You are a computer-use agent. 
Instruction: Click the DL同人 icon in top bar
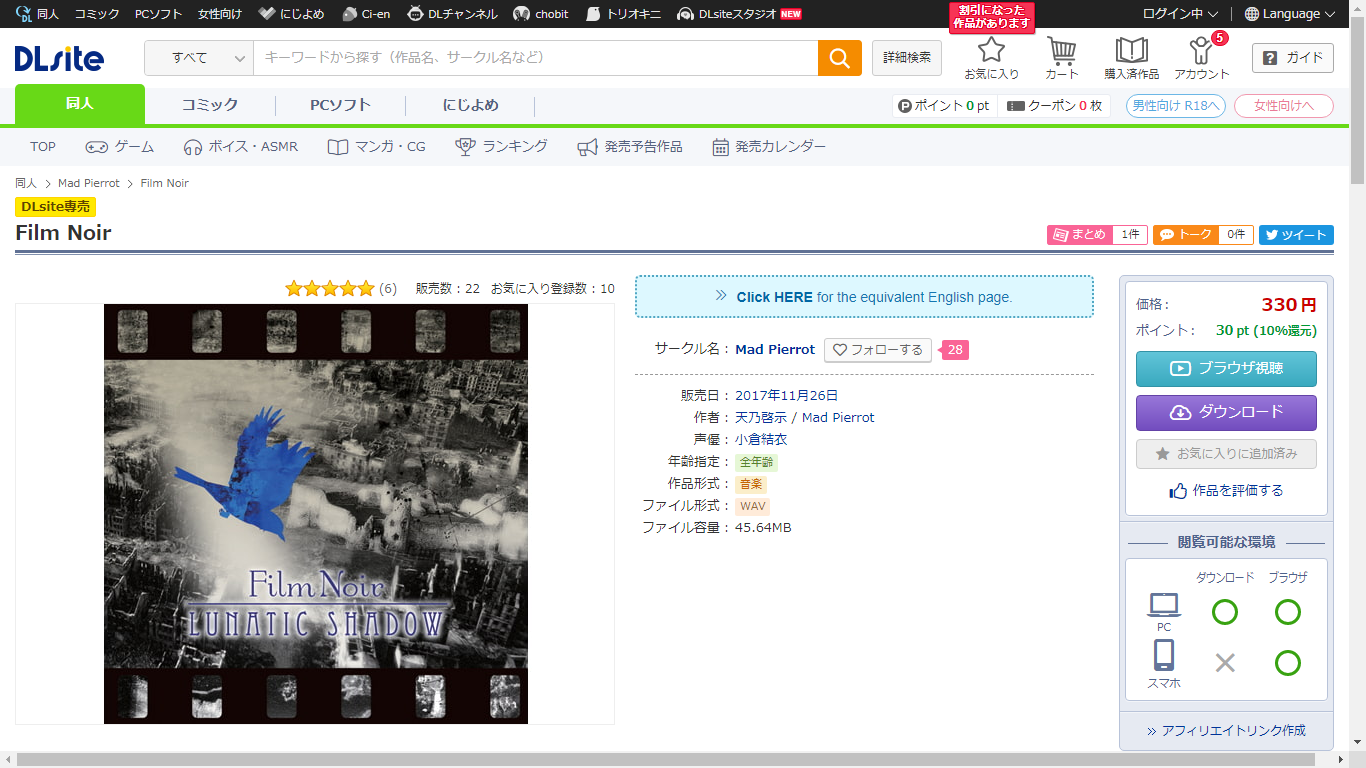pyautogui.click(x=24, y=14)
